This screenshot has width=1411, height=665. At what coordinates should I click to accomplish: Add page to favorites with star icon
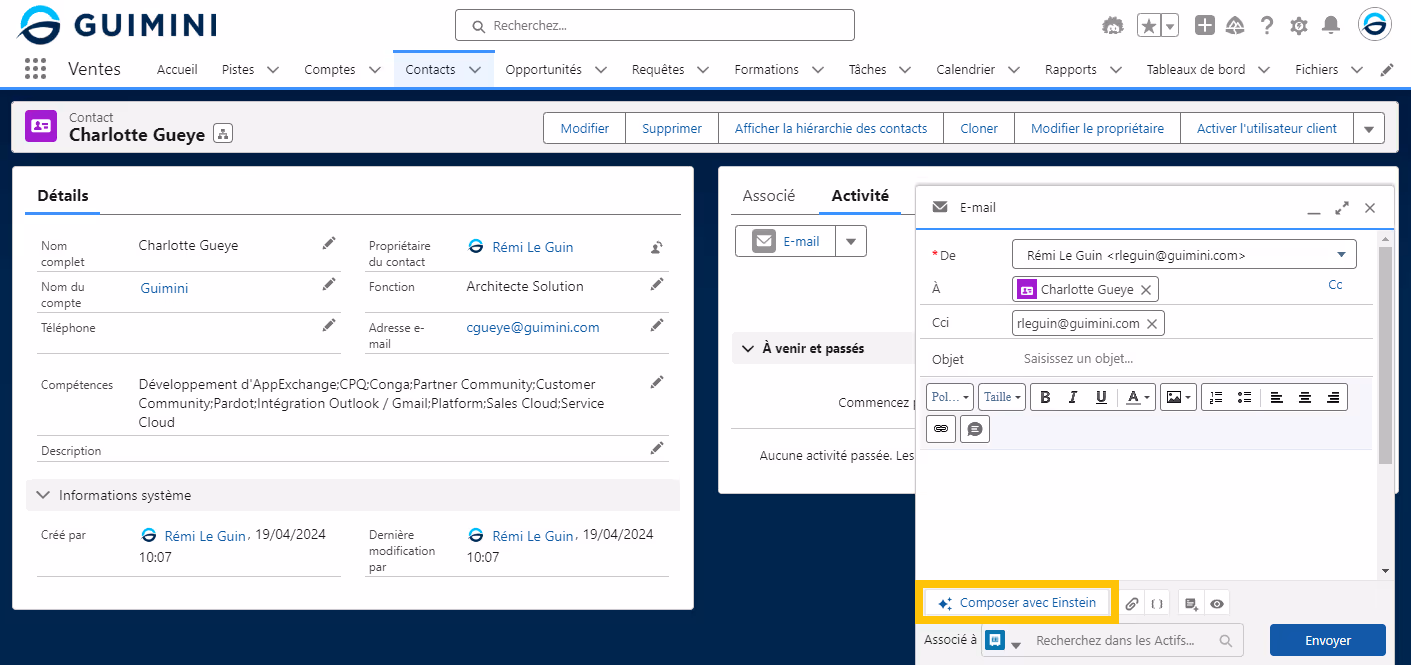(x=1149, y=26)
